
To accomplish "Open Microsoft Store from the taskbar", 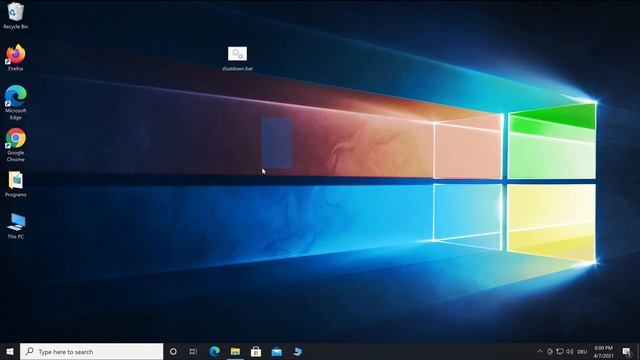I will pos(256,351).
